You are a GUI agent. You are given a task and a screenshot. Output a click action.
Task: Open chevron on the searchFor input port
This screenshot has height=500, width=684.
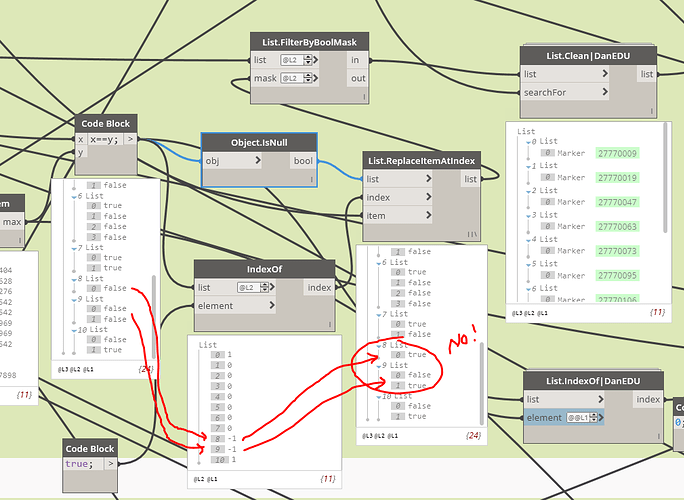(x=605, y=92)
